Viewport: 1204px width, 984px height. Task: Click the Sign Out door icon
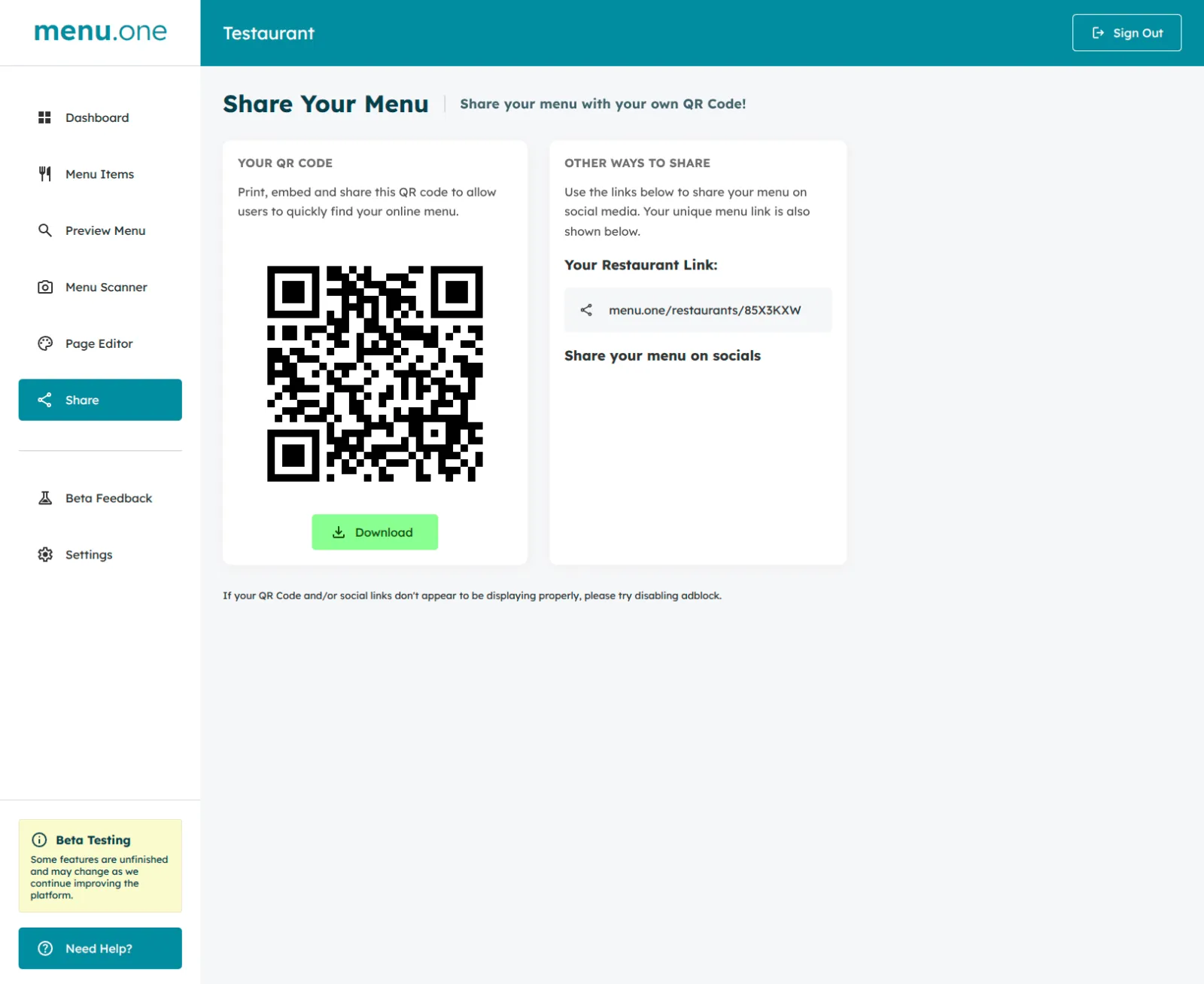[x=1098, y=33]
